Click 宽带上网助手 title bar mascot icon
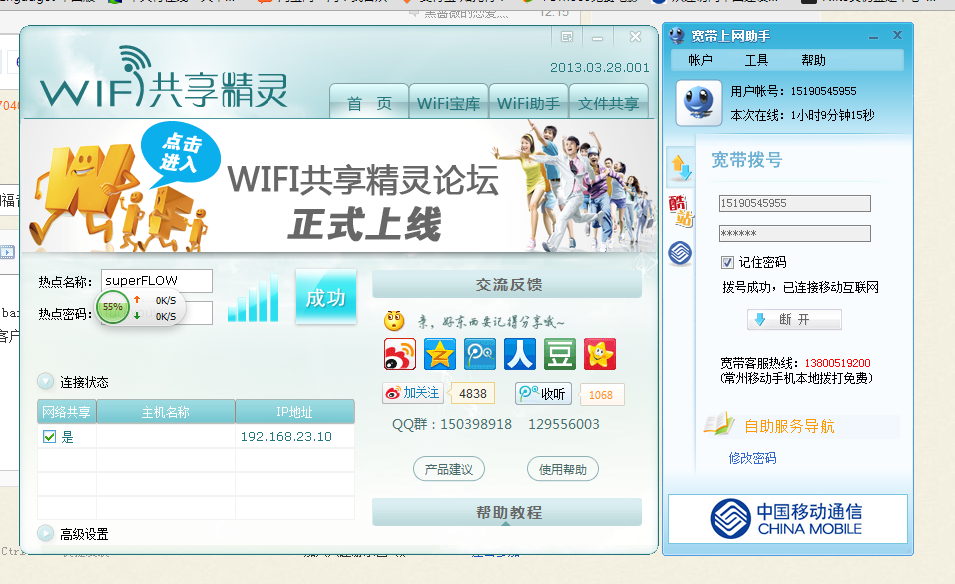 [677, 36]
